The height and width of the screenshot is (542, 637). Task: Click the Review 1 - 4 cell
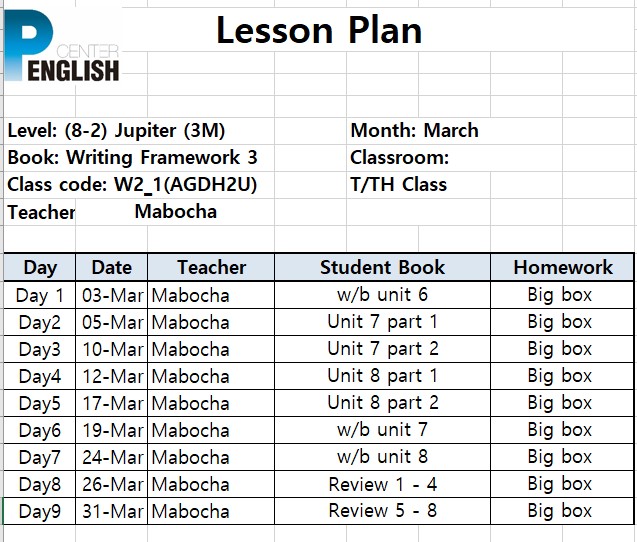click(382, 484)
